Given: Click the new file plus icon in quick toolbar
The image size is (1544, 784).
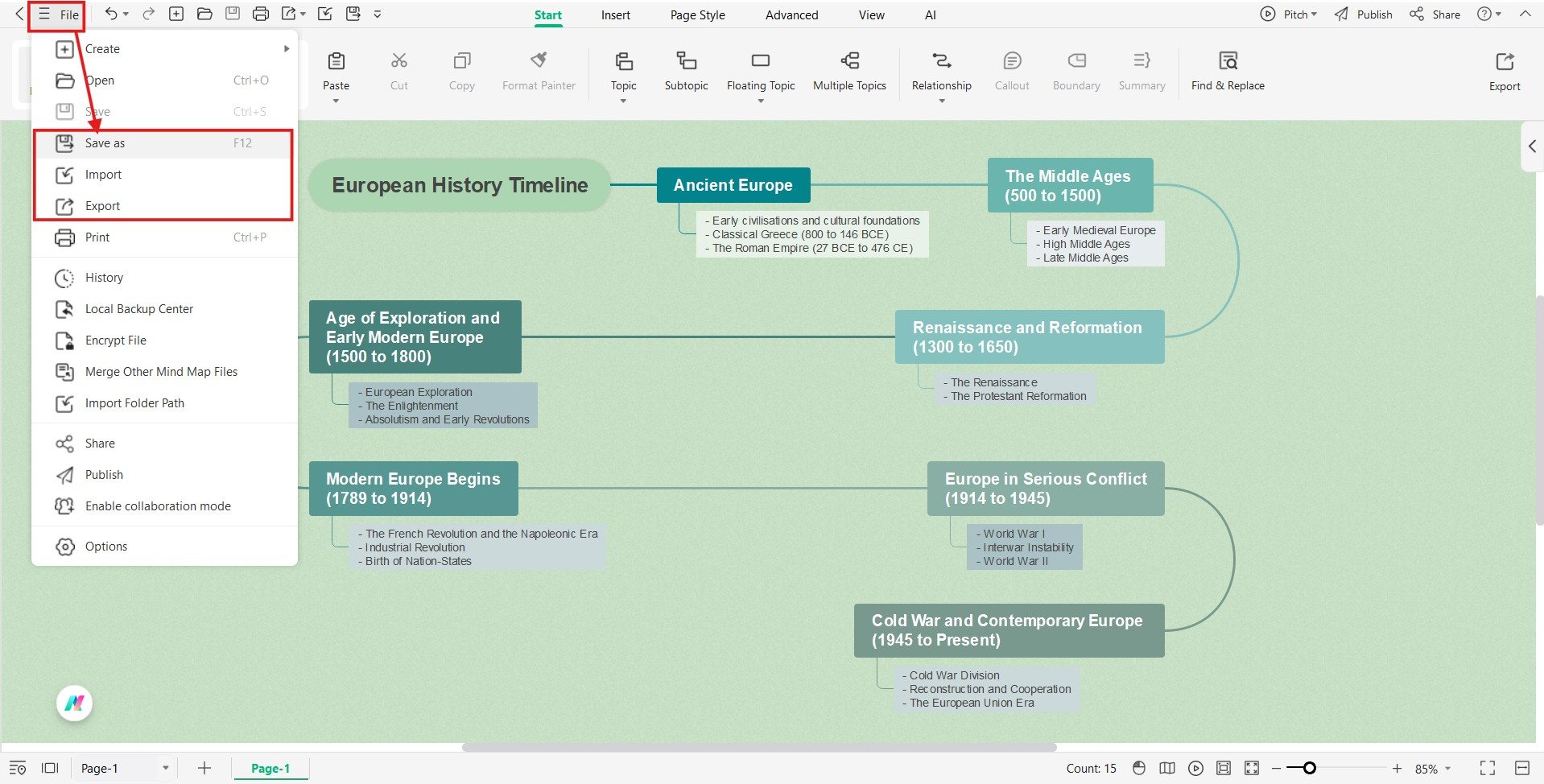Looking at the screenshot, I should coord(176,14).
